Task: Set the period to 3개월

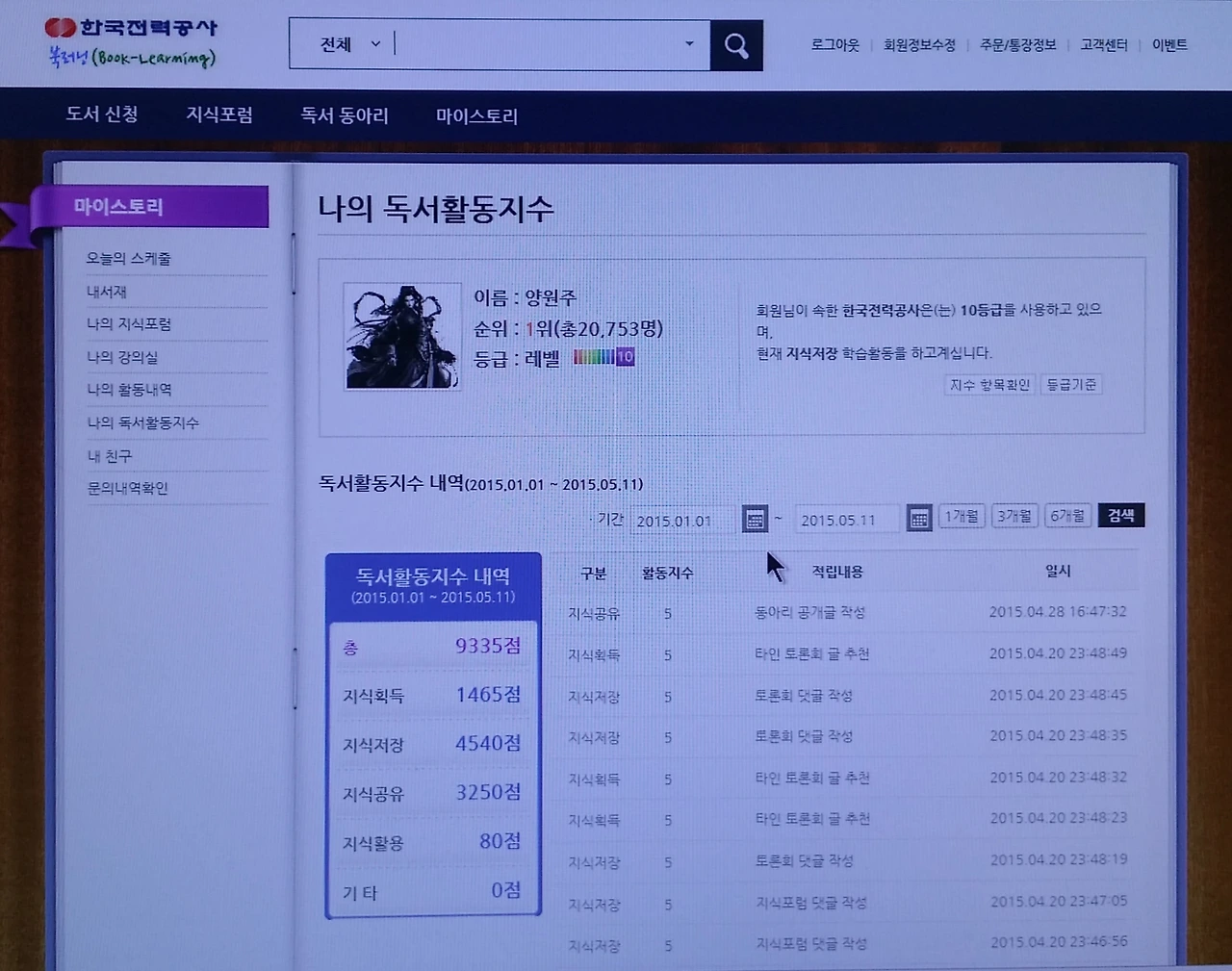Action: pos(1014,517)
